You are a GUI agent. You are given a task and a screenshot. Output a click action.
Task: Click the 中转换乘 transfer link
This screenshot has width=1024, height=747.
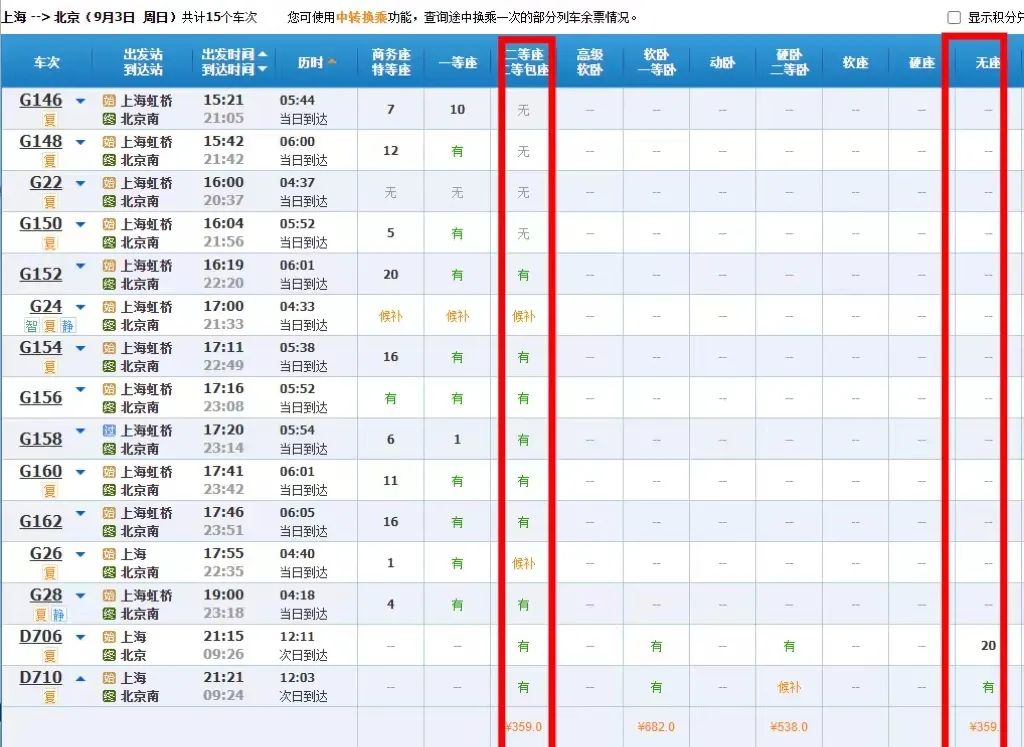click(x=361, y=18)
